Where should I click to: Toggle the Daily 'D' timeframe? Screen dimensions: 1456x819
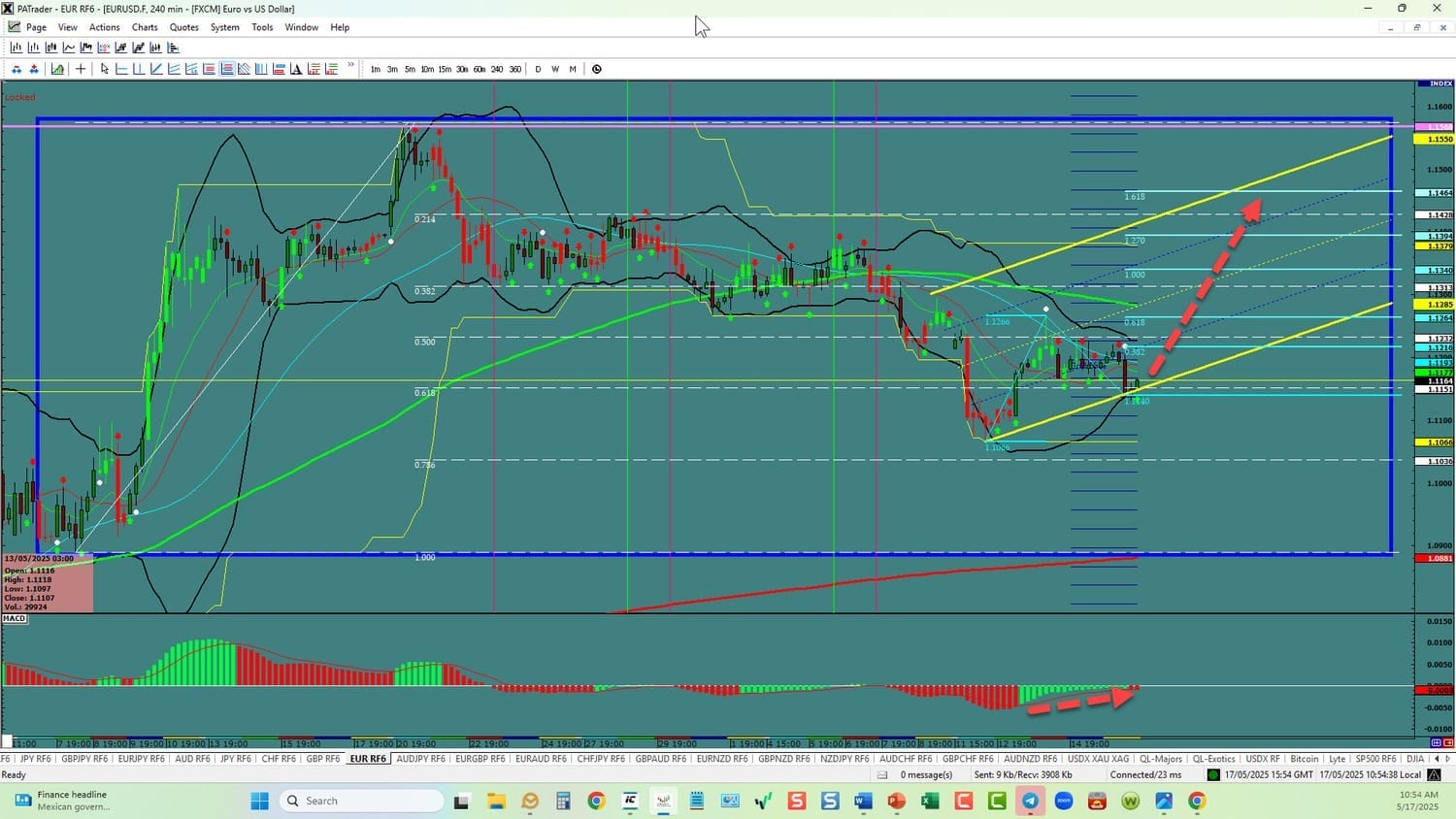[538, 69]
